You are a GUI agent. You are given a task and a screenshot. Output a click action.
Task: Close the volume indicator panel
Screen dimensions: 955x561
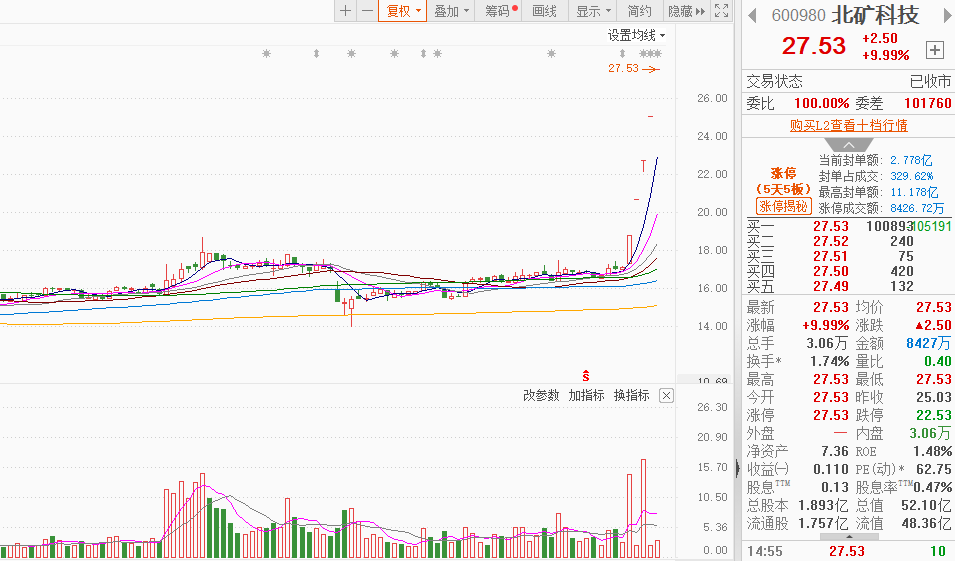[x=666, y=396]
